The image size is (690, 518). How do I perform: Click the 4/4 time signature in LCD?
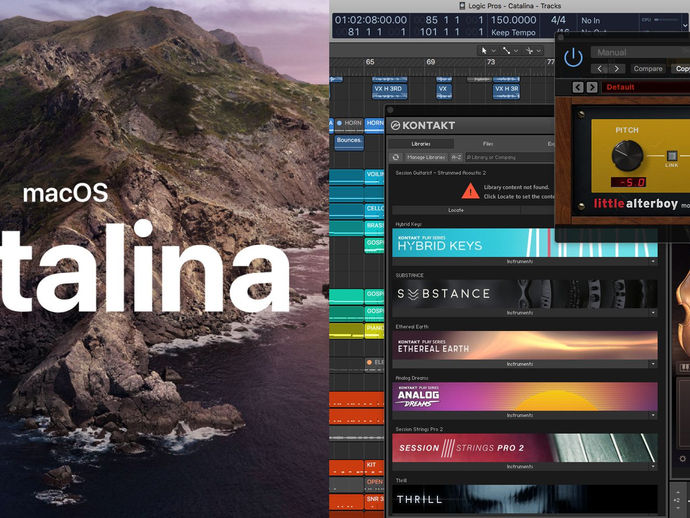[x=558, y=20]
